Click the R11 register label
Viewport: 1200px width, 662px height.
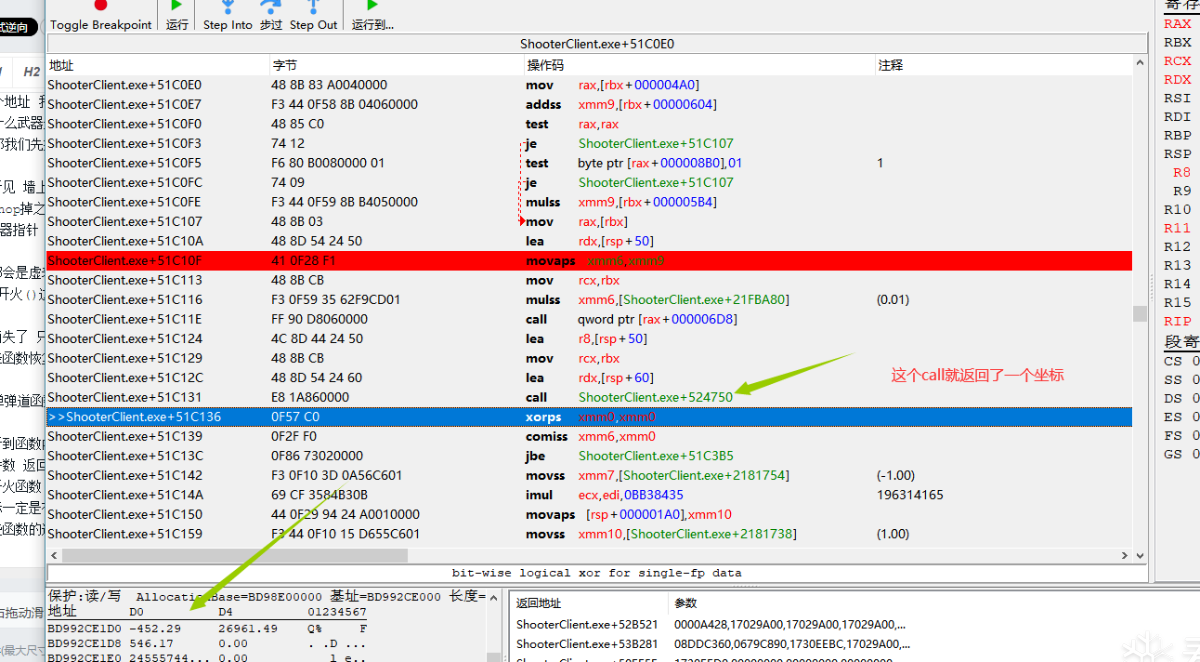click(1177, 228)
